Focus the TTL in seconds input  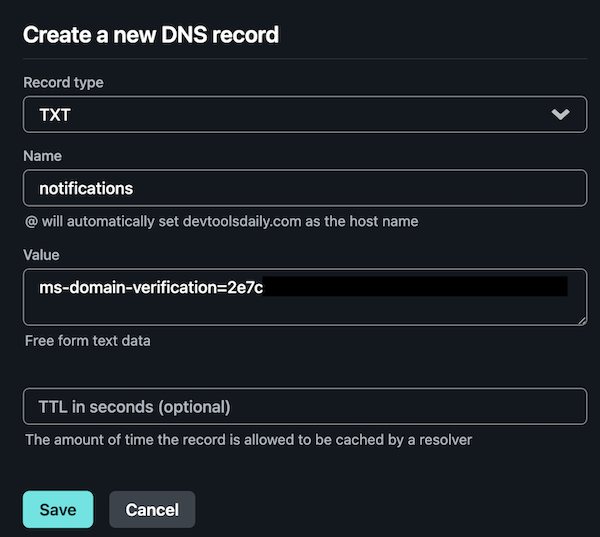pos(304,407)
